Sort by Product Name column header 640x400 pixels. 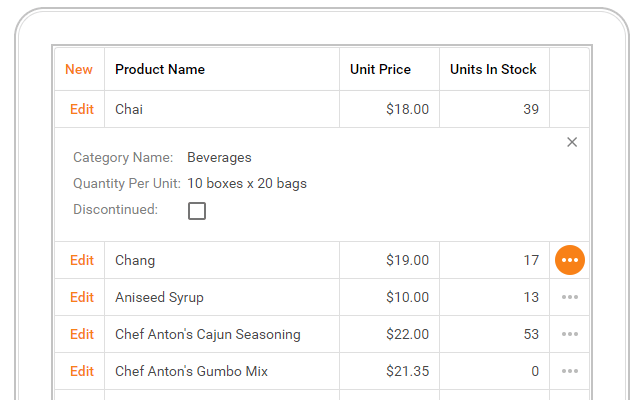tap(160, 69)
